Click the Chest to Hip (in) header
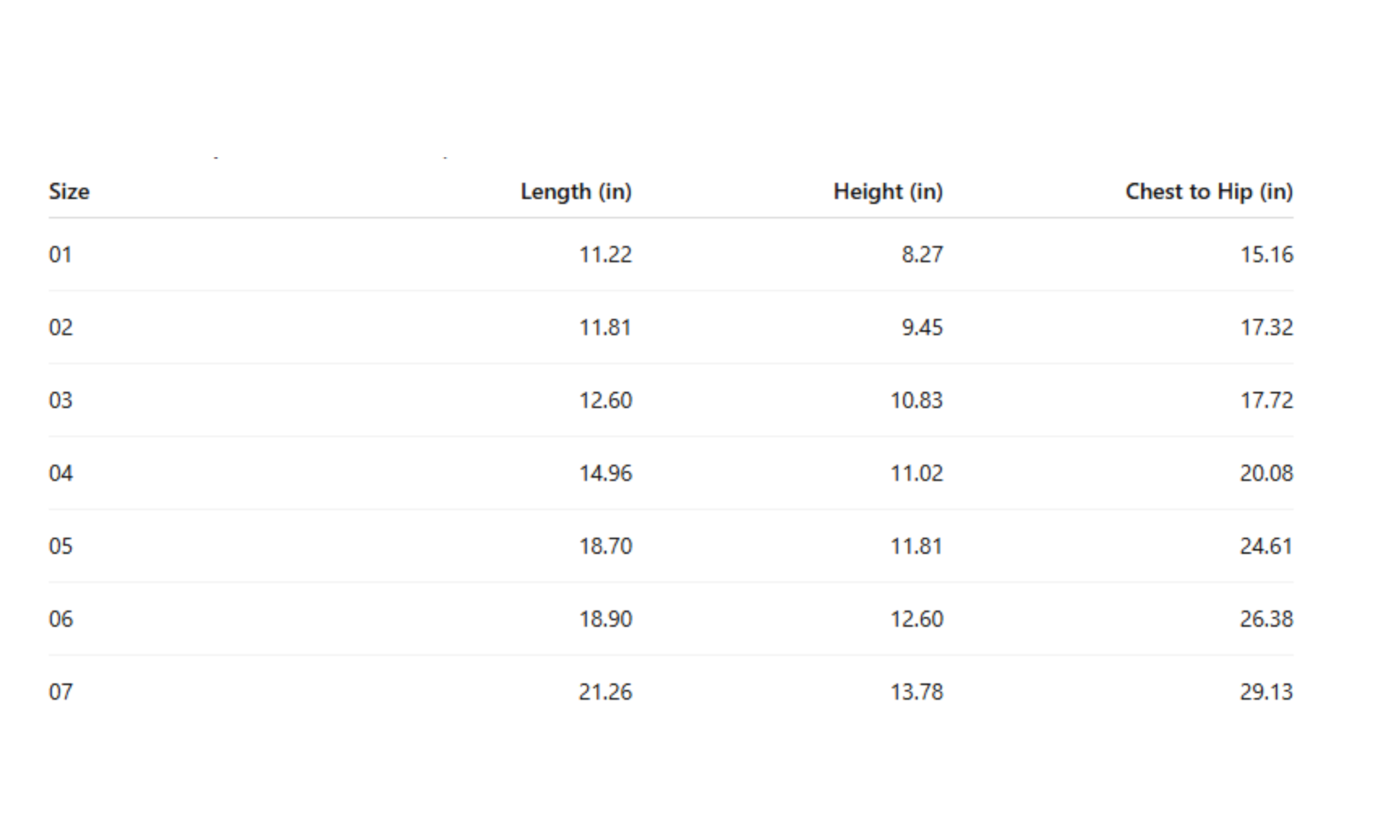The width and height of the screenshot is (1400, 840). [1209, 192]
